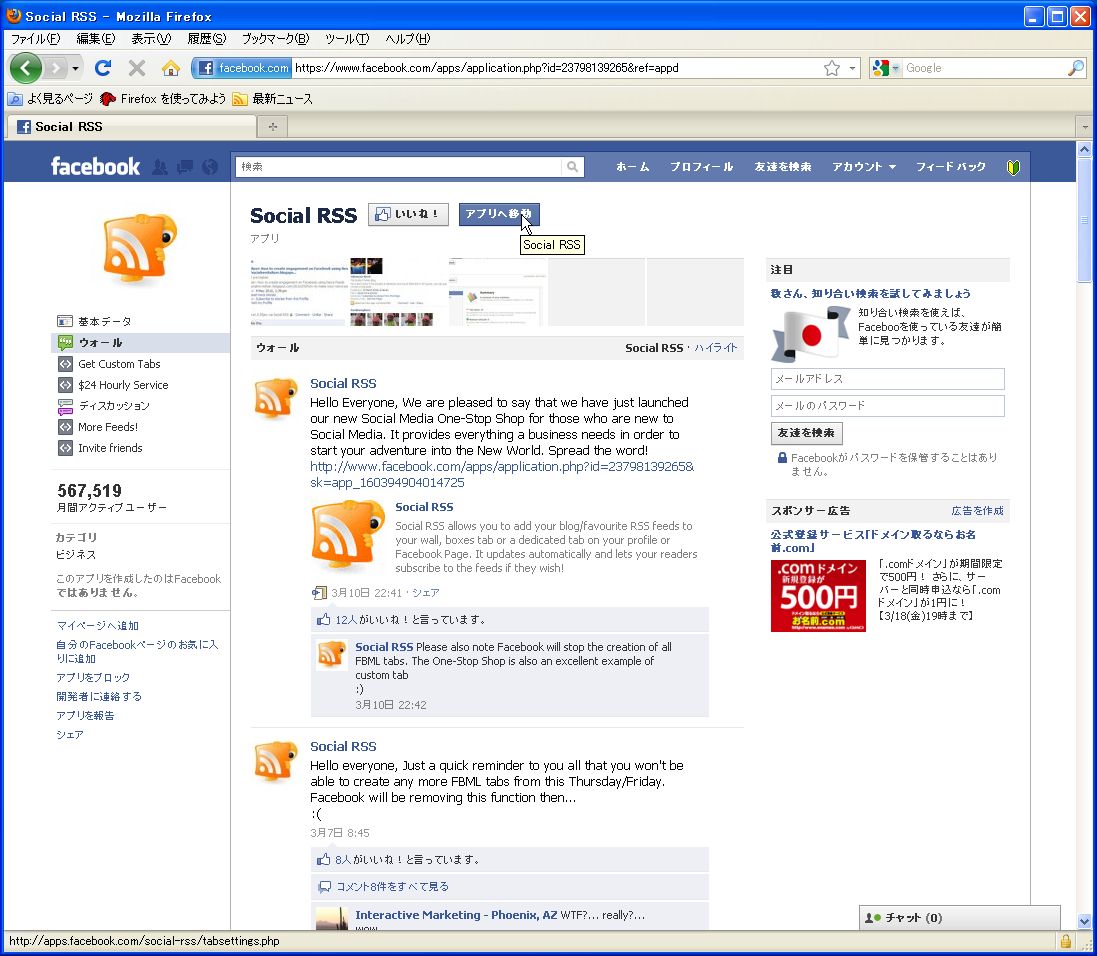Click the thumbs-up icon beside 12人

[x=323, y=619]
